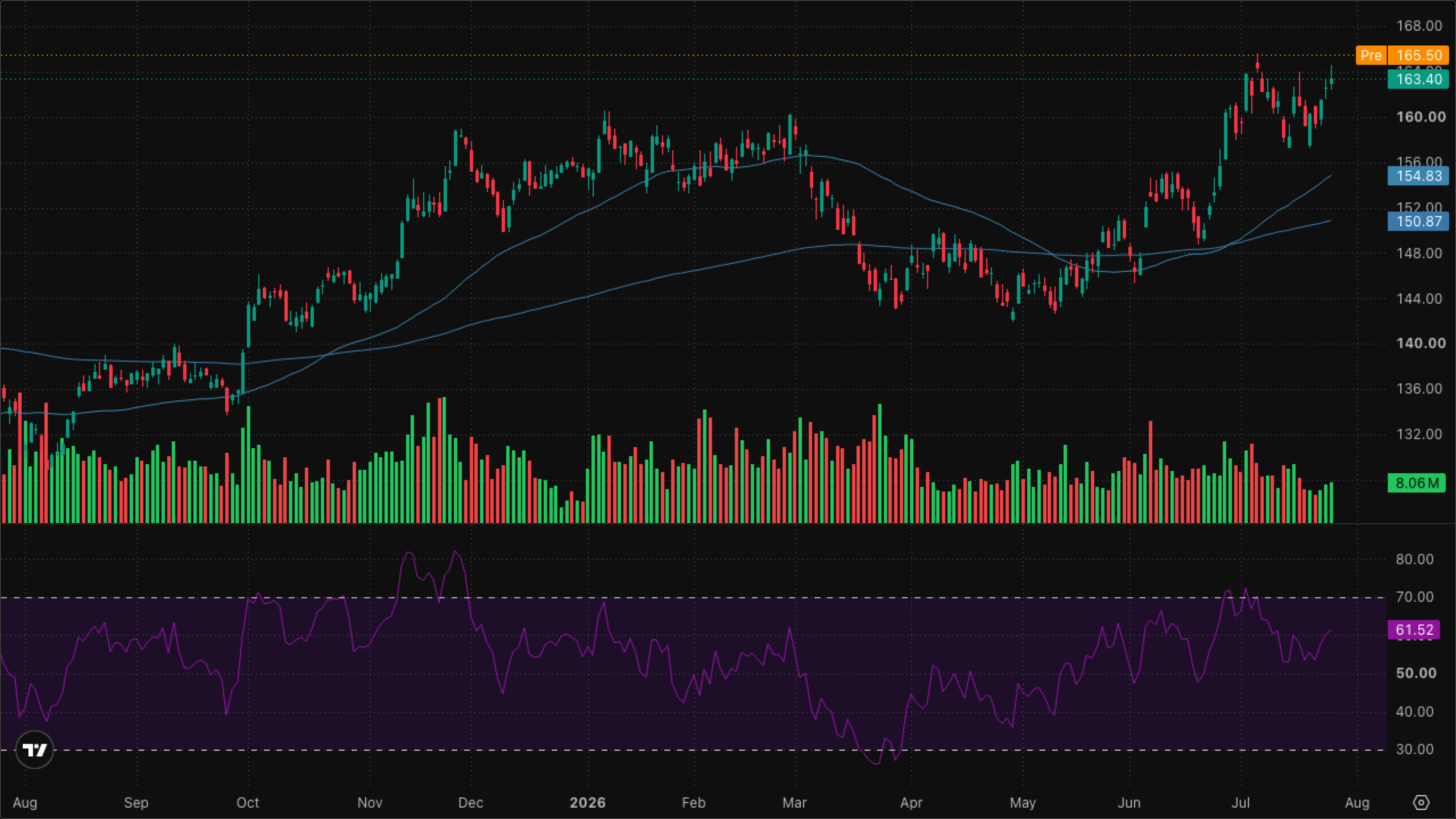Click the RSI 50.00 scale label
Viewport: 1456px width, 819px height.
click(x=1416, y=673)
